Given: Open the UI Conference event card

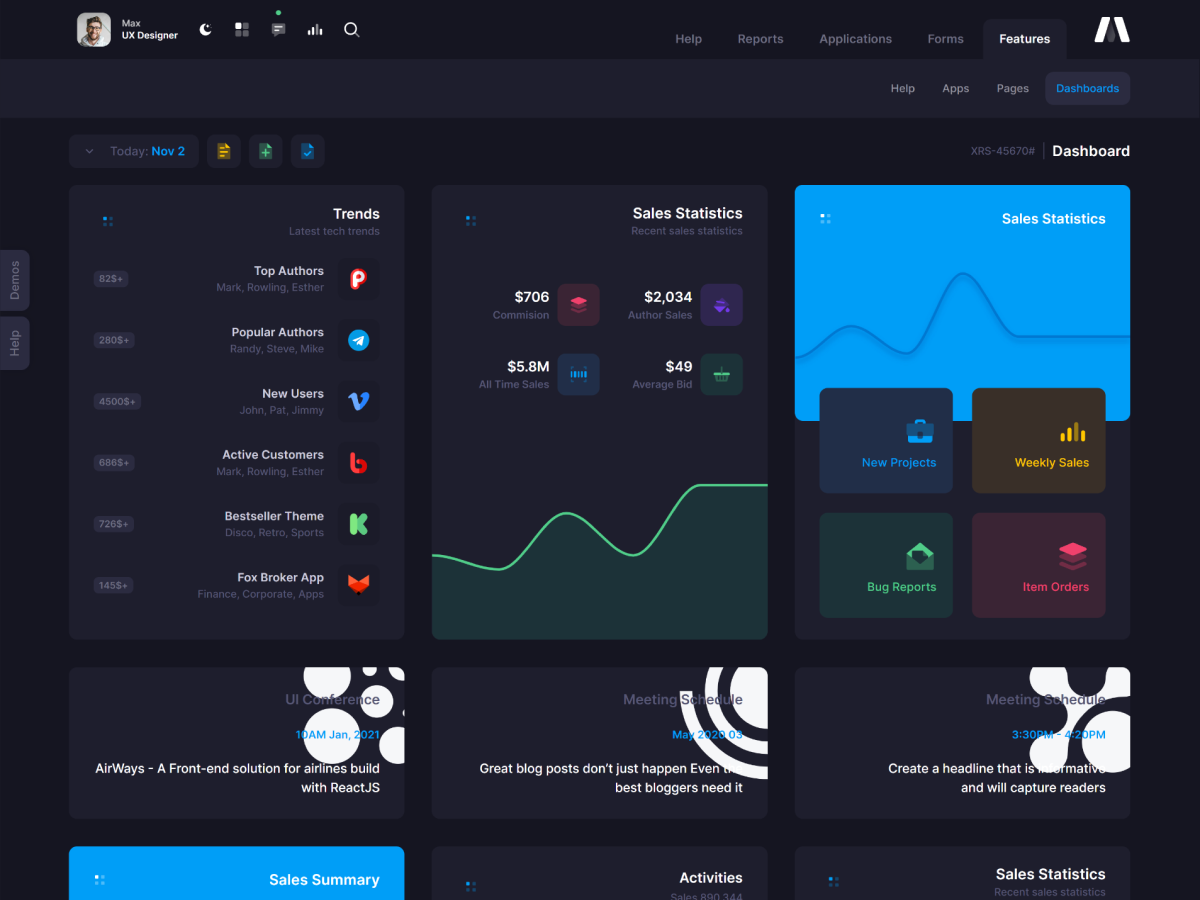Looking at the screenshot, I should pos(237,743).
